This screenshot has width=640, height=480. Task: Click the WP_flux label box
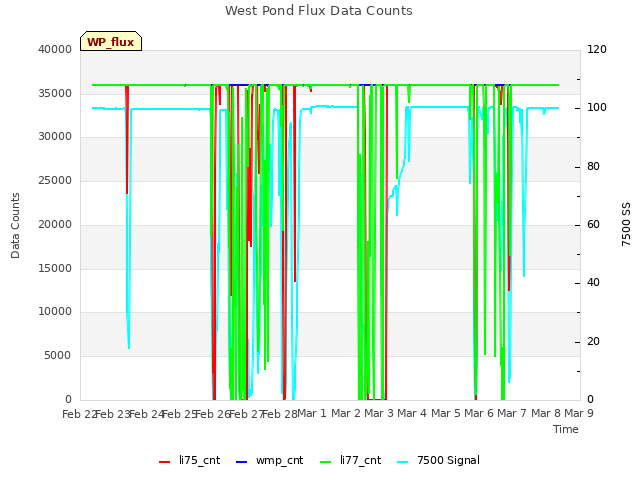pyautogui.click(x=111, y=41)
